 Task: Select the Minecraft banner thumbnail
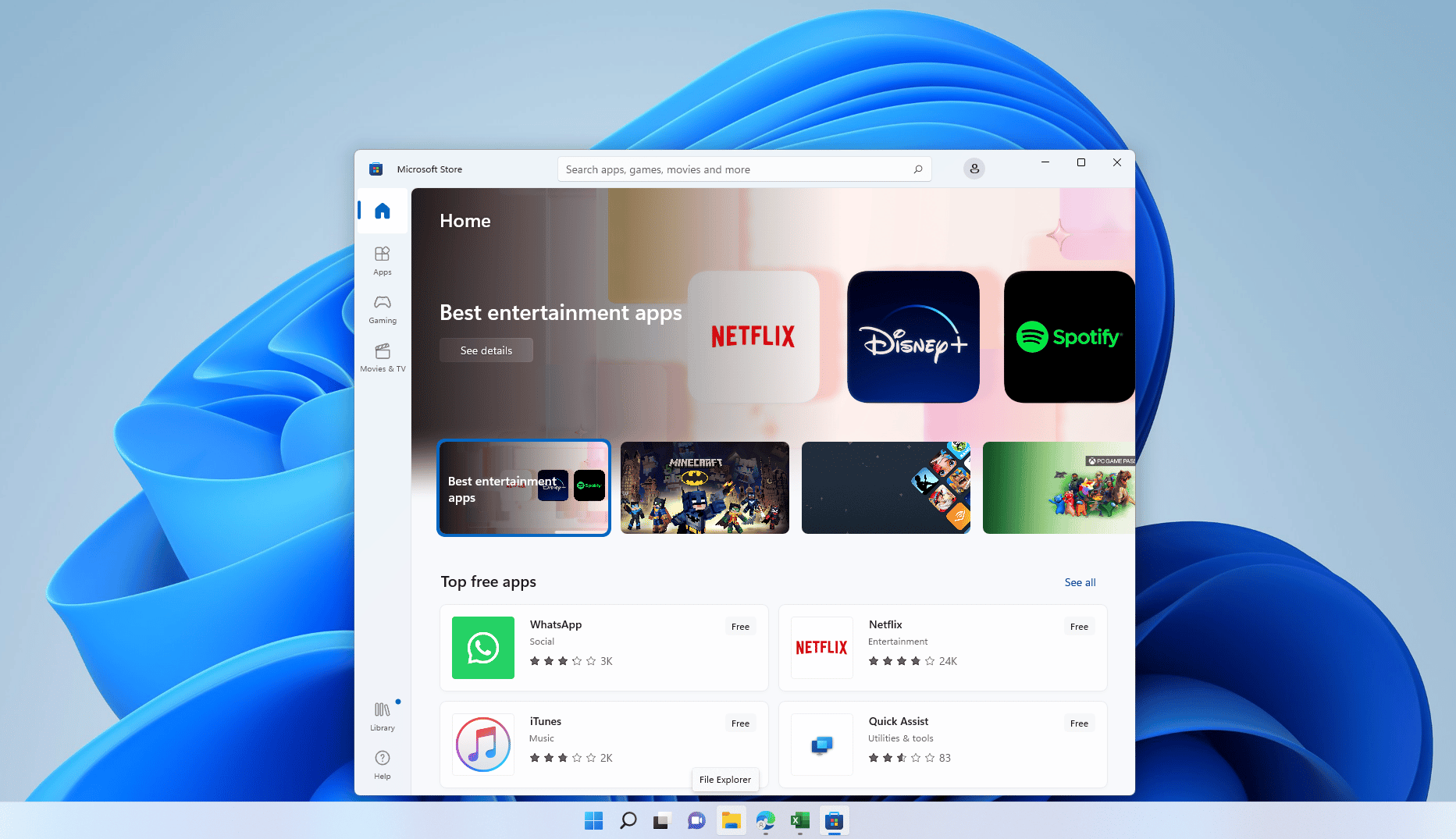(x=704, y=488)
